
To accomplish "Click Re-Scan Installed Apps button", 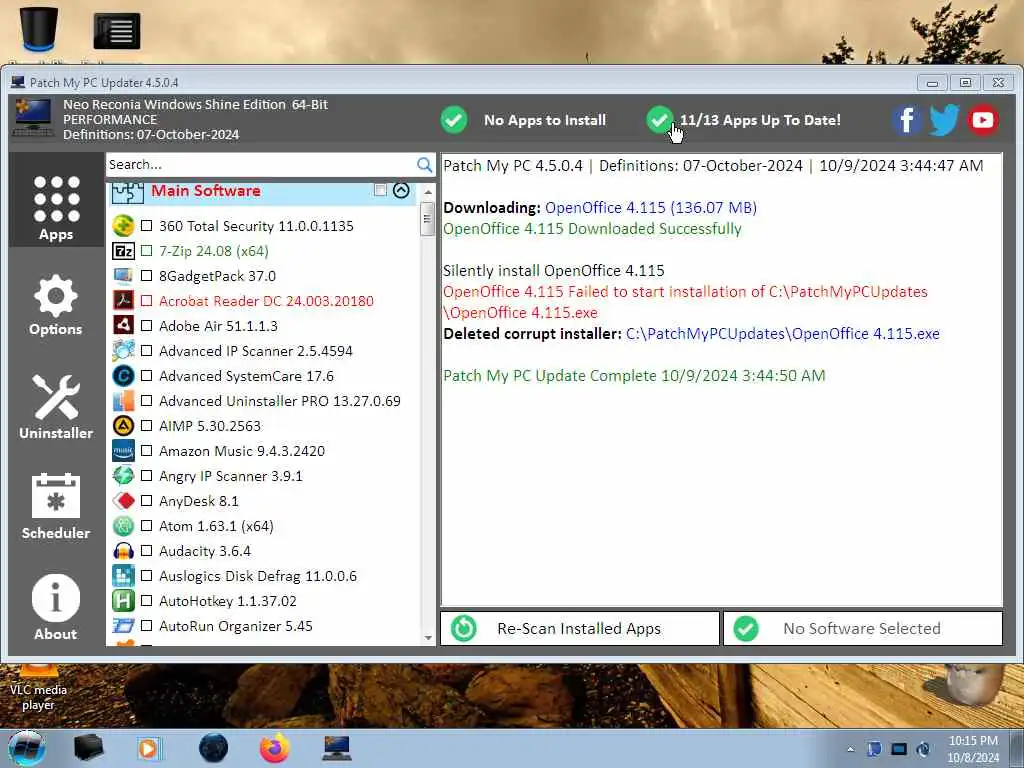I will 580,628.
